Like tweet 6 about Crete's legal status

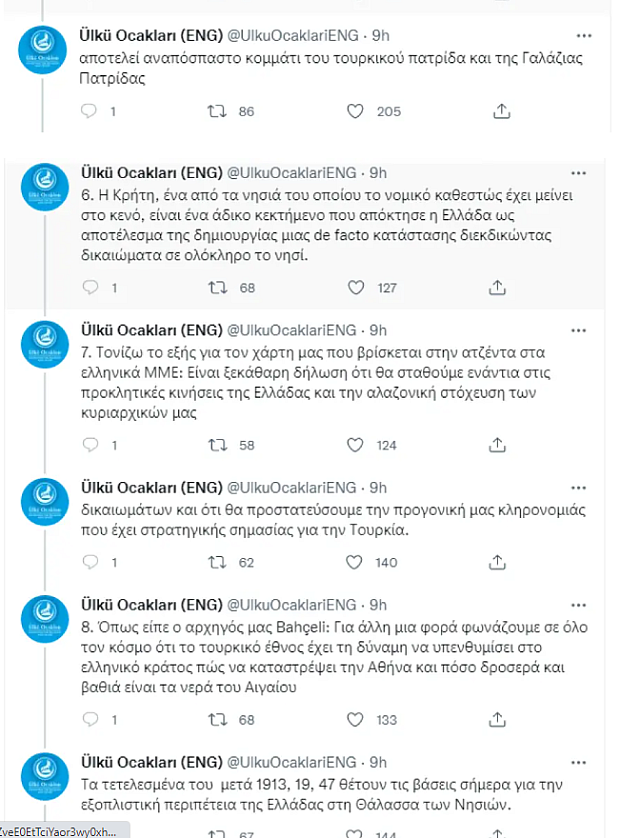pyautogui.click(x=355, y=287)
